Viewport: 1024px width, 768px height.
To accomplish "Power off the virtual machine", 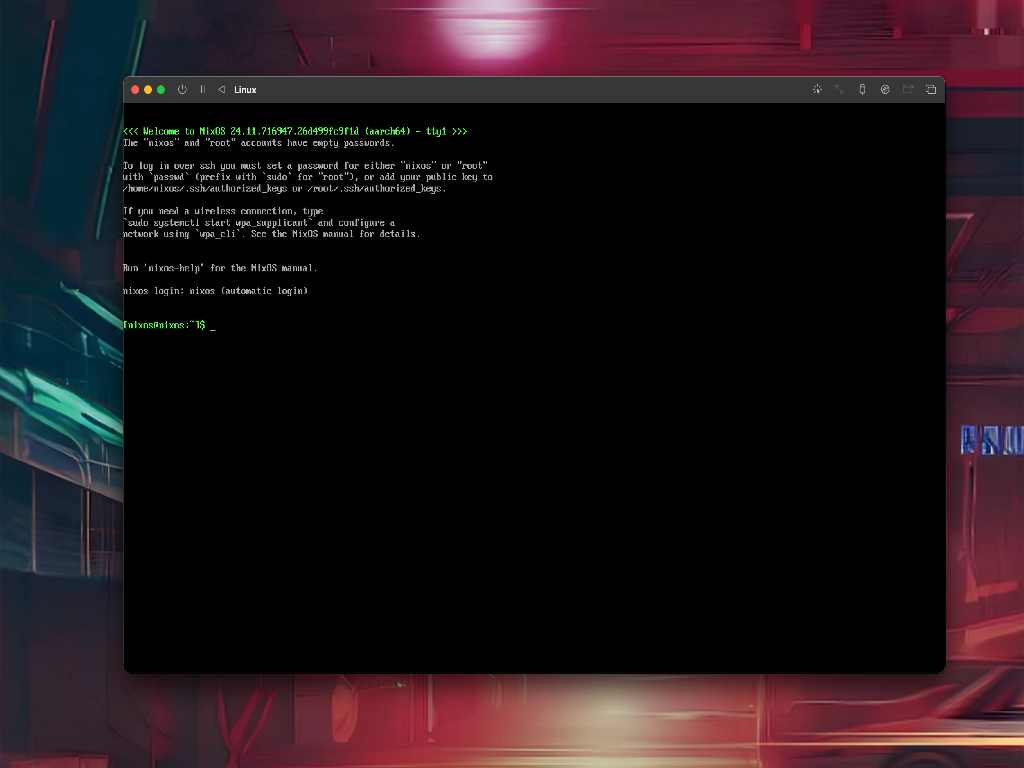I will pos(182,89).
